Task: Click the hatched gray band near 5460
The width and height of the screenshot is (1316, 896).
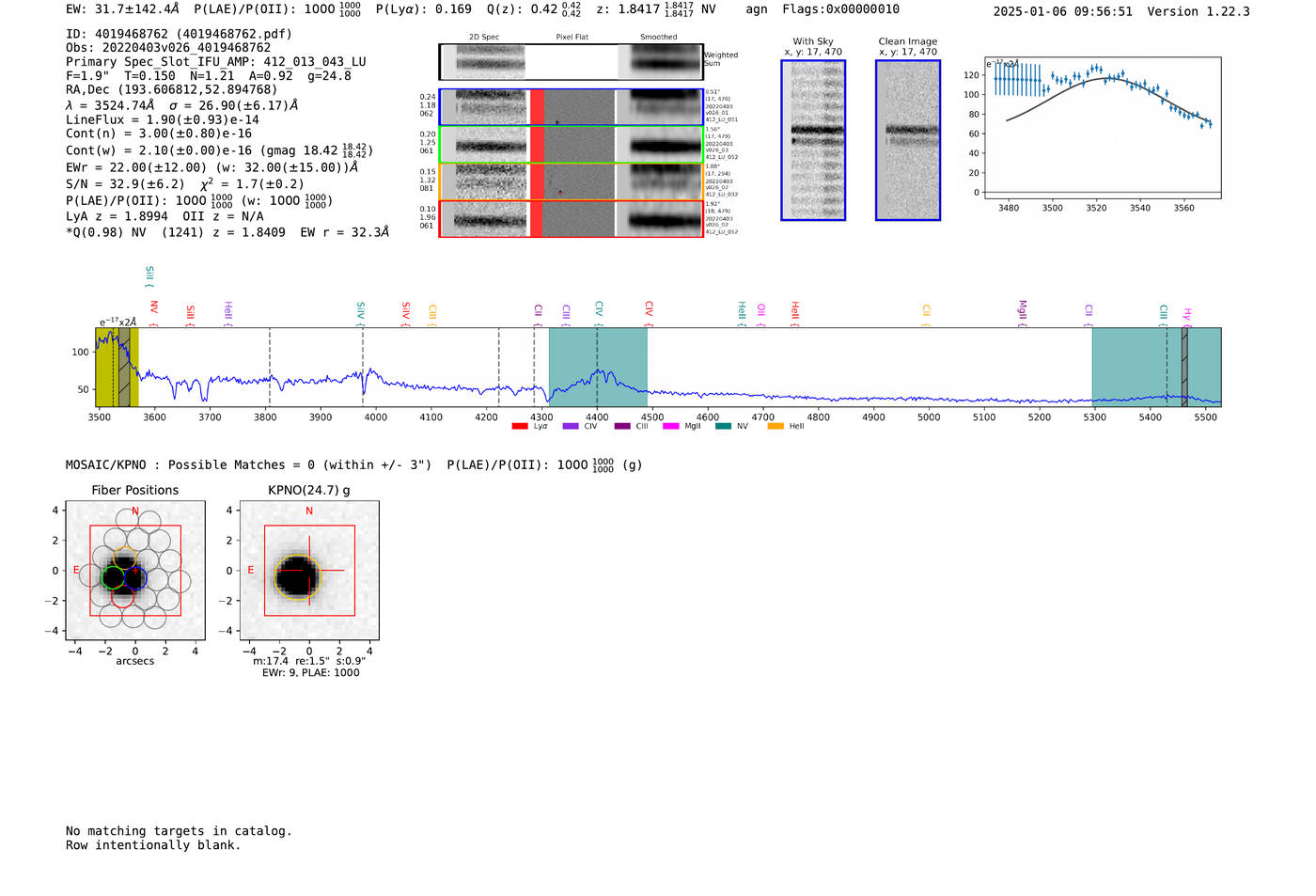Action: coord(1184,367)
